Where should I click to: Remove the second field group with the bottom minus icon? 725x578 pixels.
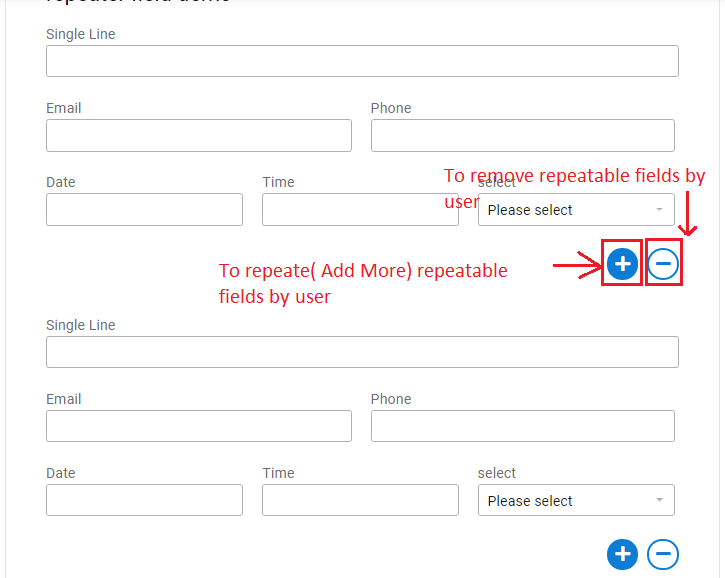click(663, 554)
